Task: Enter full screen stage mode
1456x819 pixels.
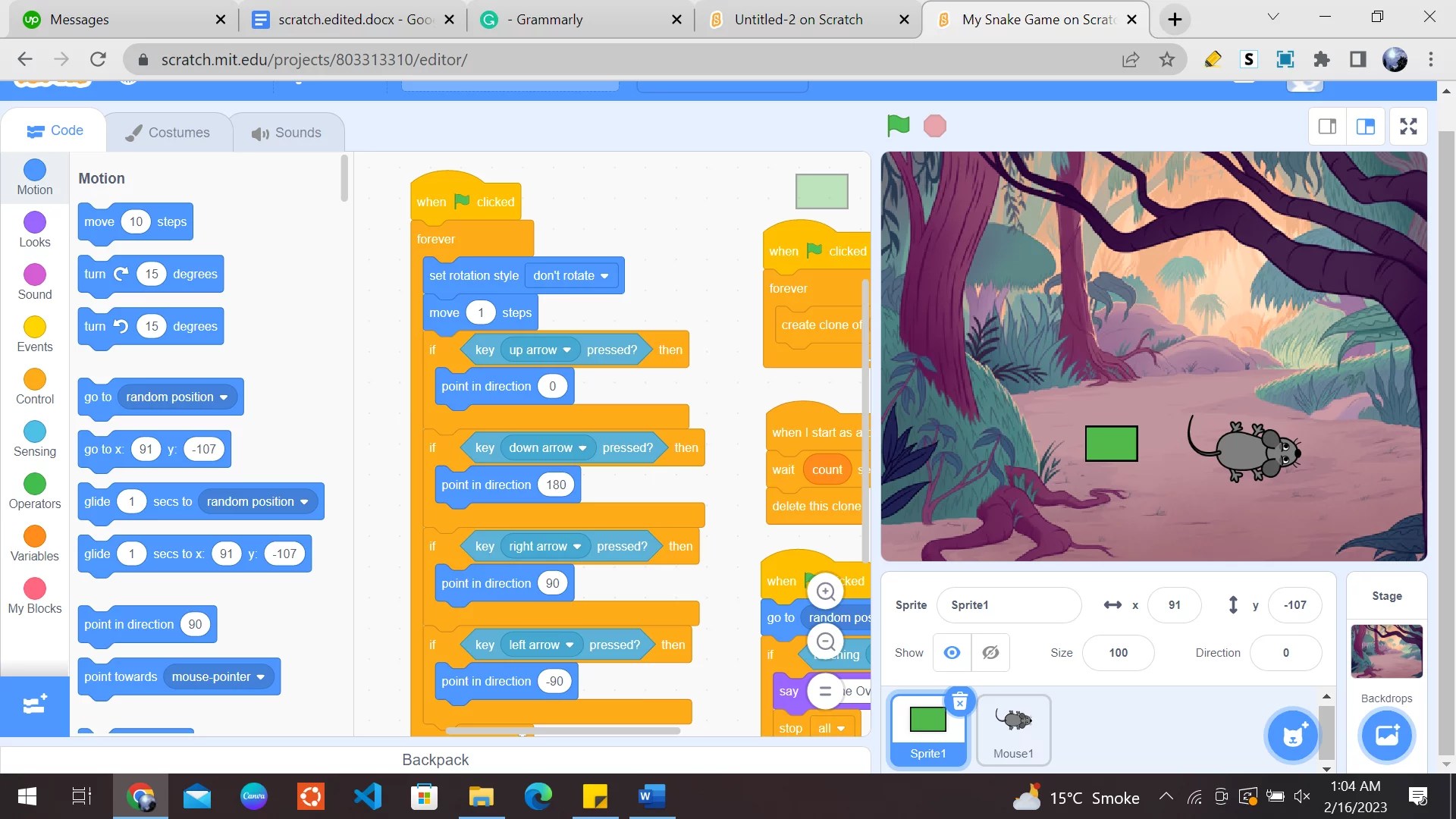Action: coord(1408,126)
